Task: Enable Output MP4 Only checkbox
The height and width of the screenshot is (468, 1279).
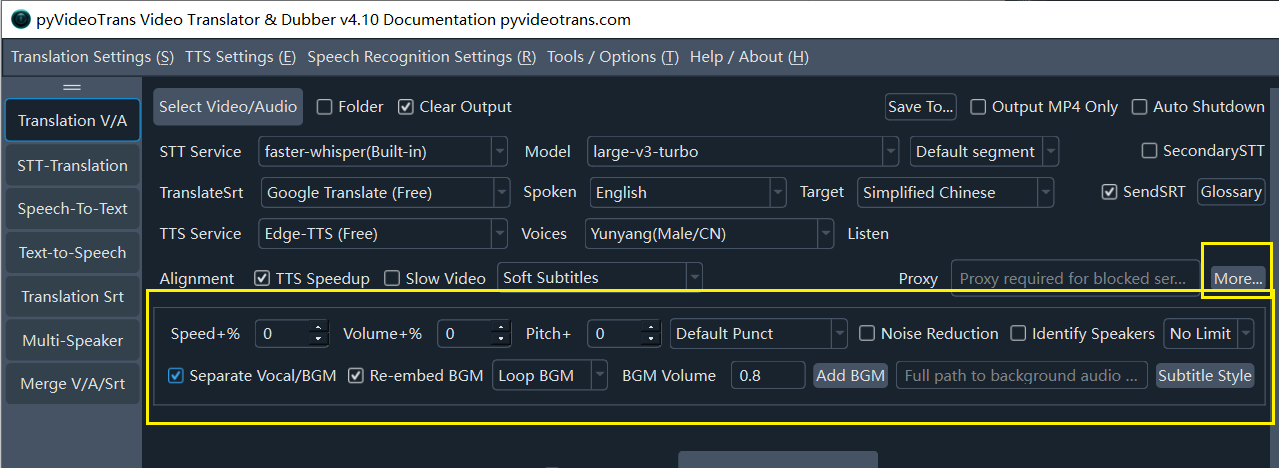Action: 1044,107
